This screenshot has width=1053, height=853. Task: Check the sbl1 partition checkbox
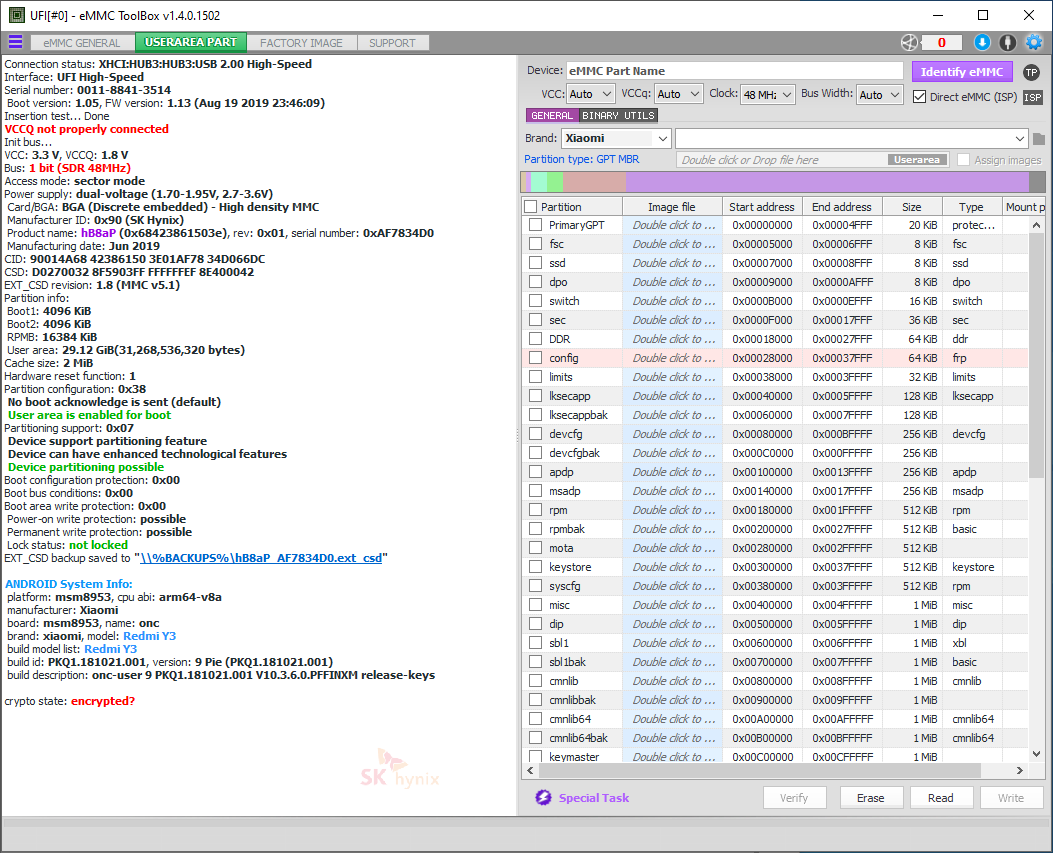pyautogui.click(x=535, y=643)
